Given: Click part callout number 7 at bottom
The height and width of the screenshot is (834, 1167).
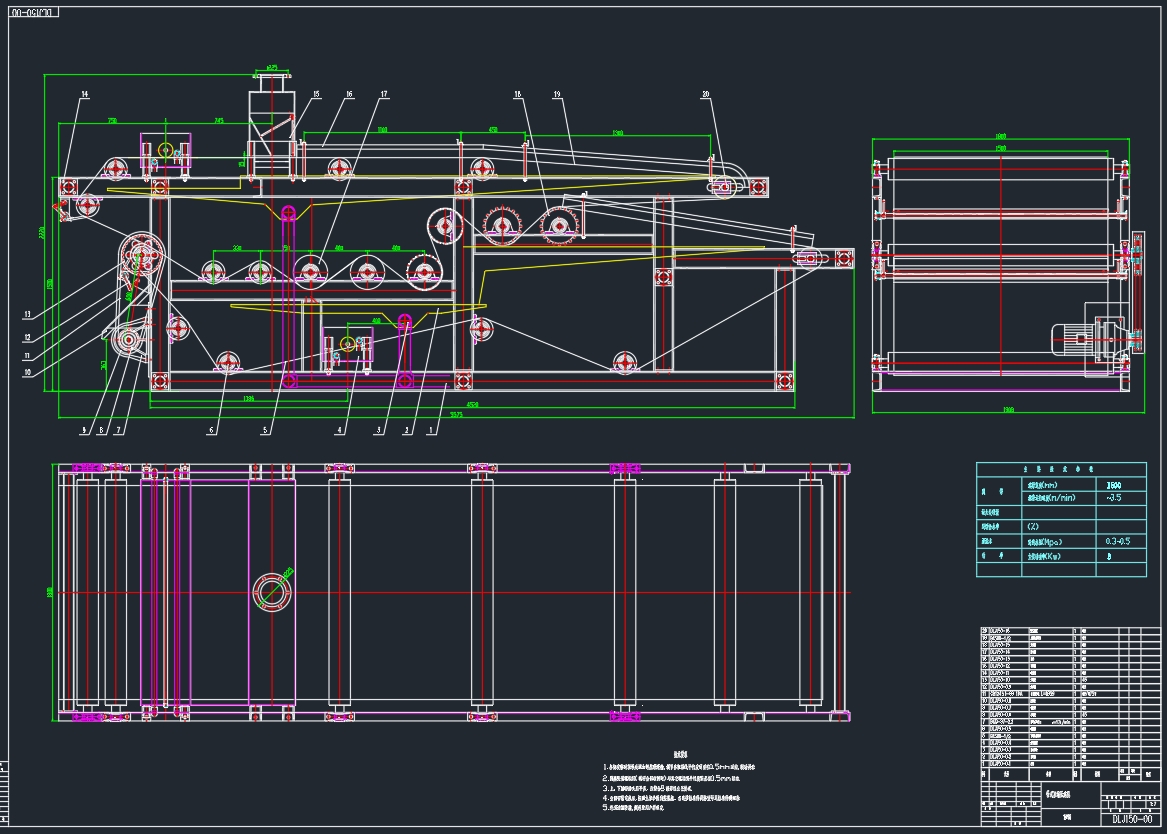Looking at the screenshot, I should tap(118, 430).
